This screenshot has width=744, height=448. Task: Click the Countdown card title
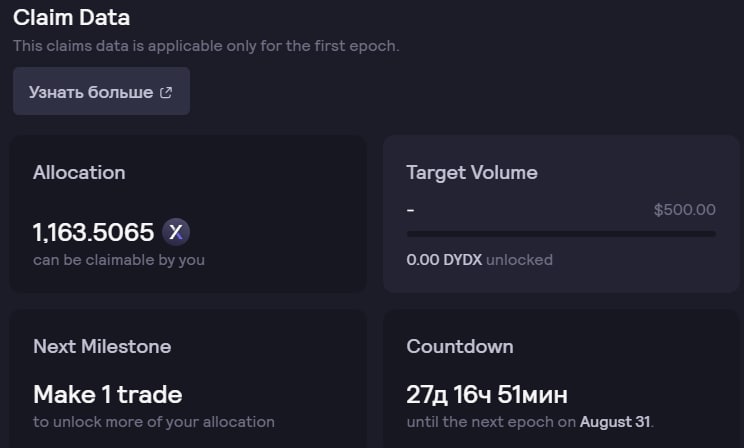[460, 346]
